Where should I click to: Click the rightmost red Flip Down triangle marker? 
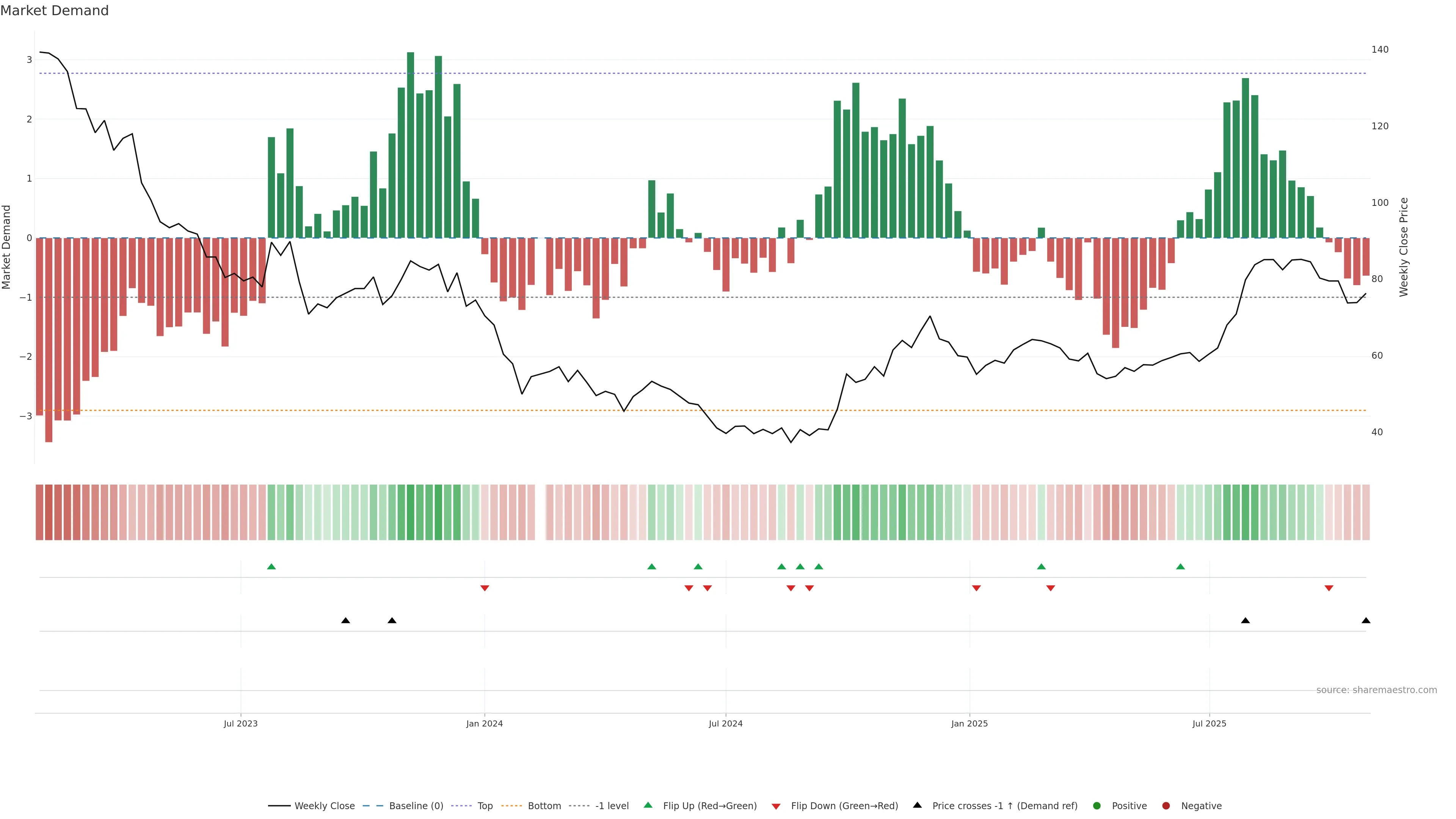[x=1329, y=588]
